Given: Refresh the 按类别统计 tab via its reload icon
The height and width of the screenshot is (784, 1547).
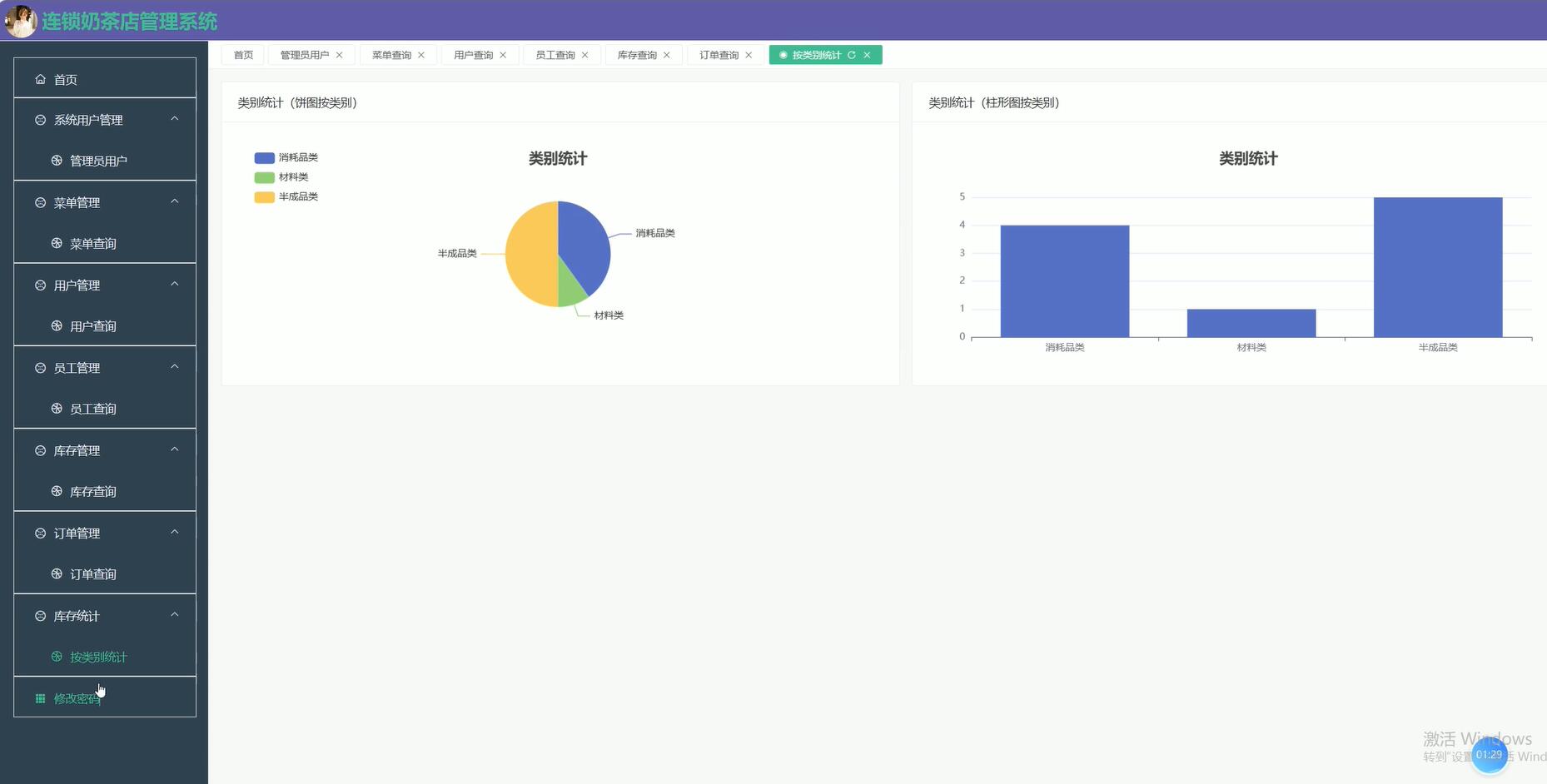Looking at the screenshot, I should [852, 55].
